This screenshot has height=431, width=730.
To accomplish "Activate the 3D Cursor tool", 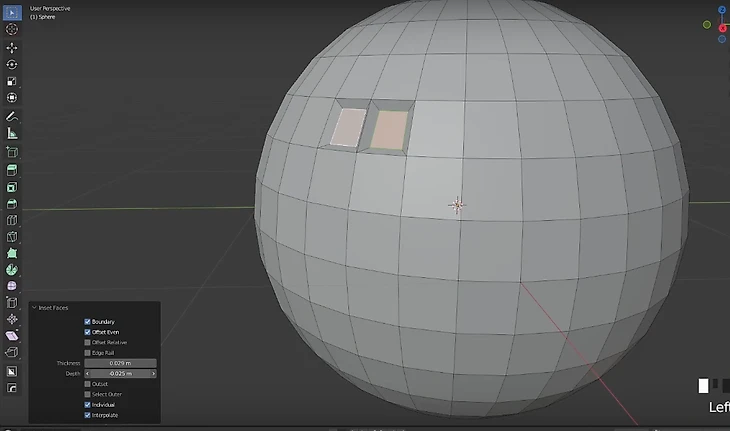I will coord(12,30).
